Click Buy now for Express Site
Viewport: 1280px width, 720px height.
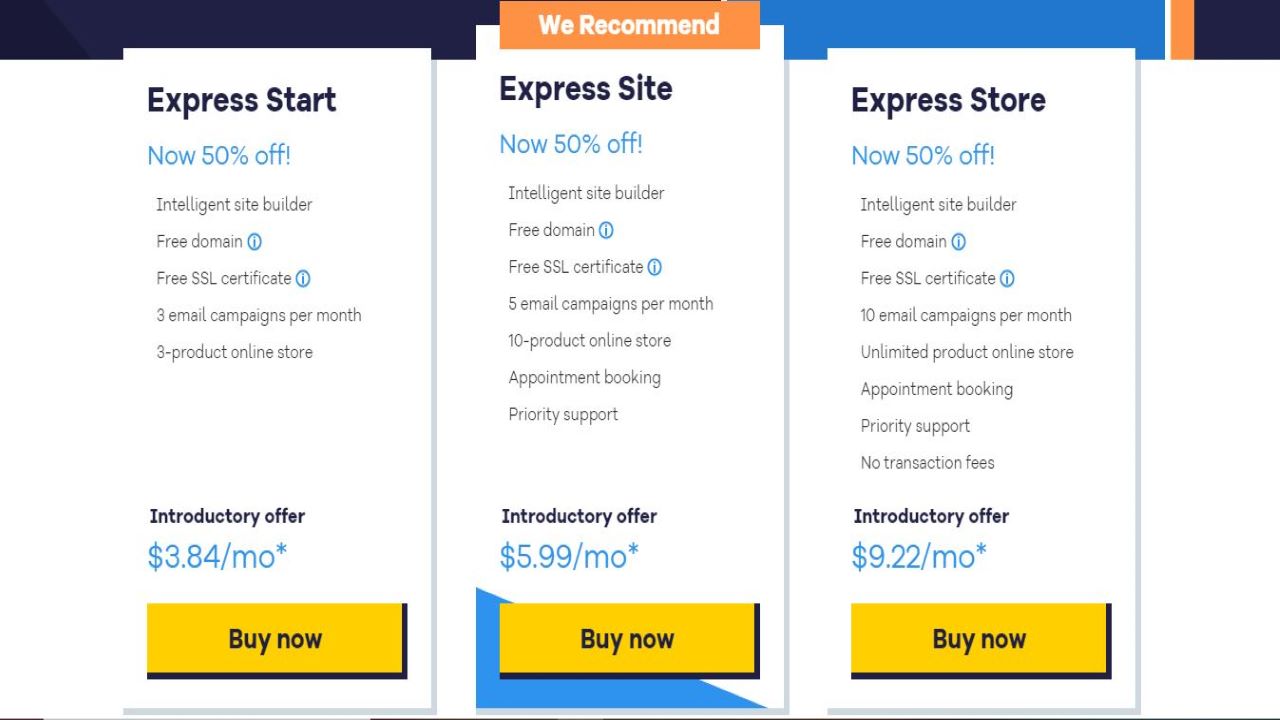627,639
